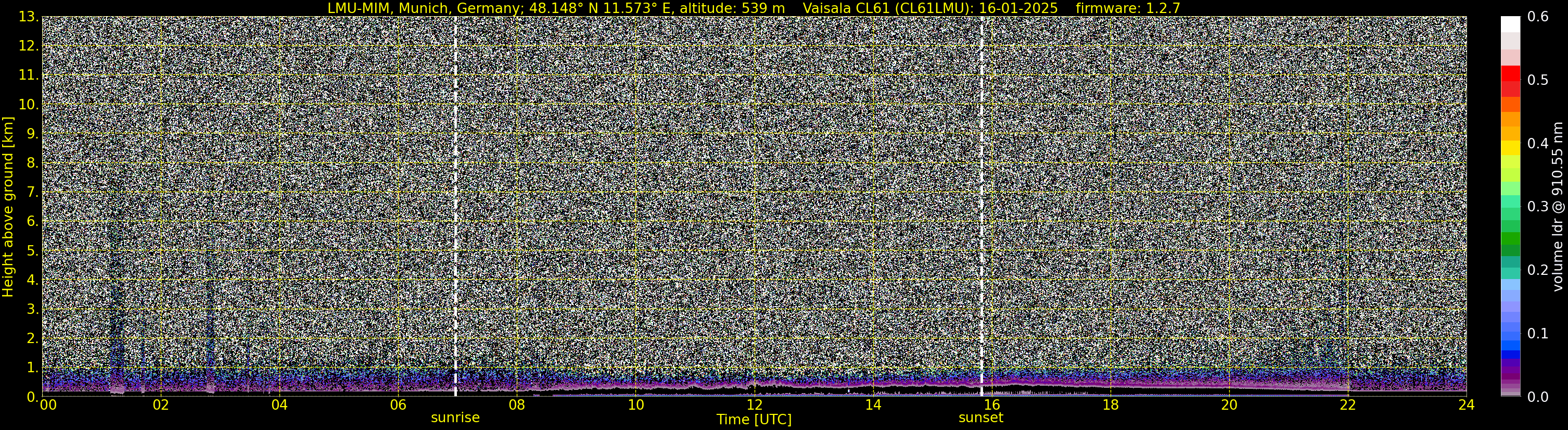This screenshot has height=430, width=1568.
Task: Click the y-axis tick label '8.'
Action: click(32, 163)
